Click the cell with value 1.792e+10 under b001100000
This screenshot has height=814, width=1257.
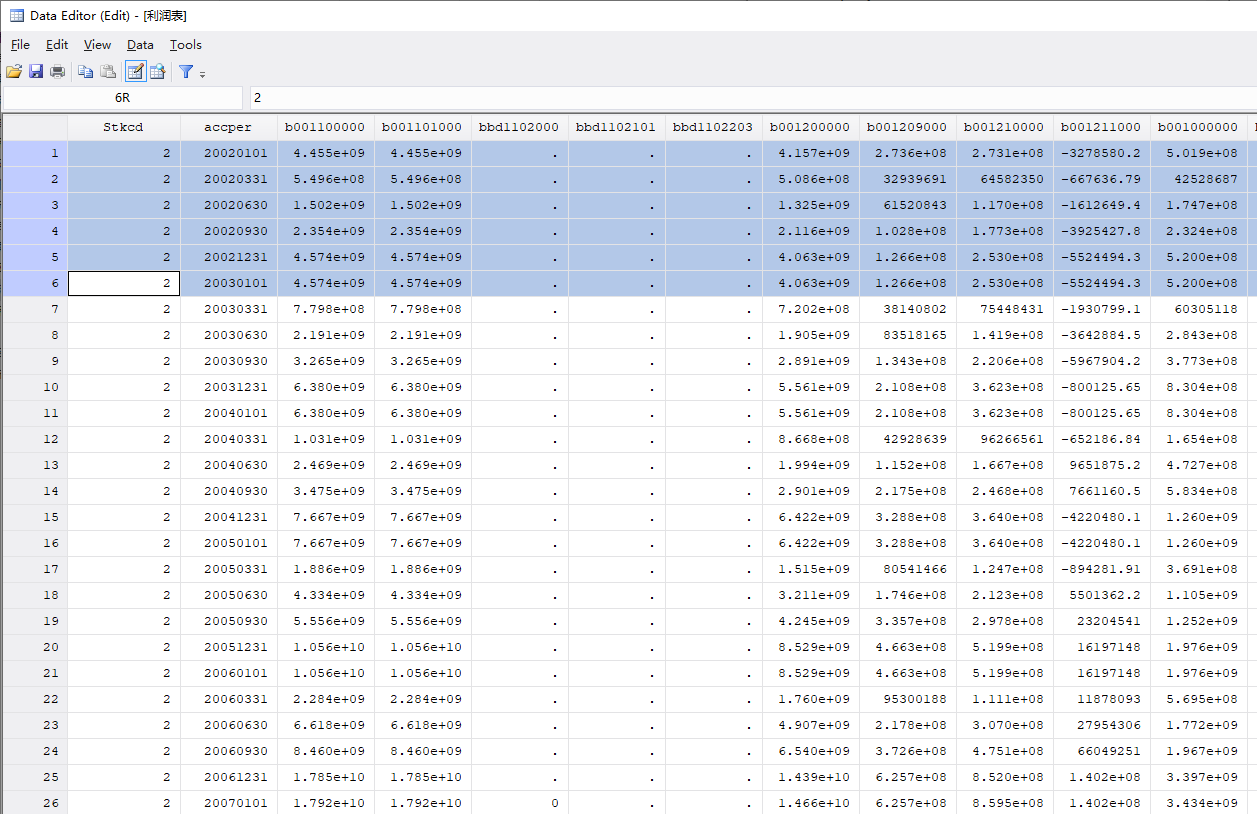point(325,803)
